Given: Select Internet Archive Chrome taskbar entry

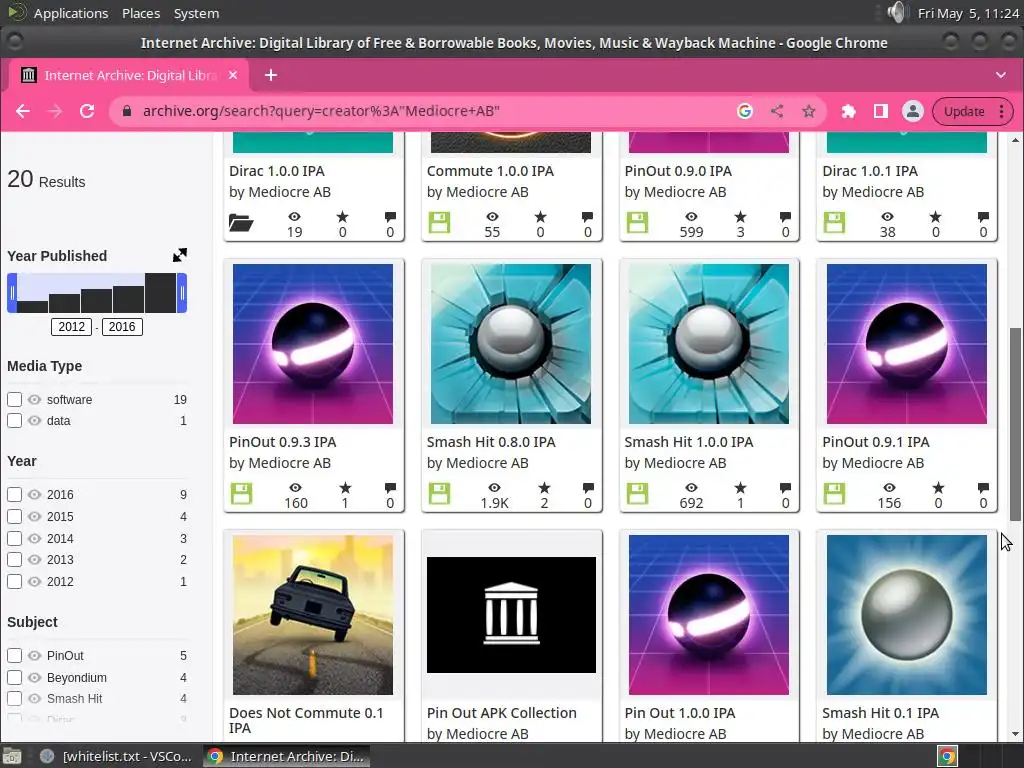Looking at the screenshot, I should [287, 756].
